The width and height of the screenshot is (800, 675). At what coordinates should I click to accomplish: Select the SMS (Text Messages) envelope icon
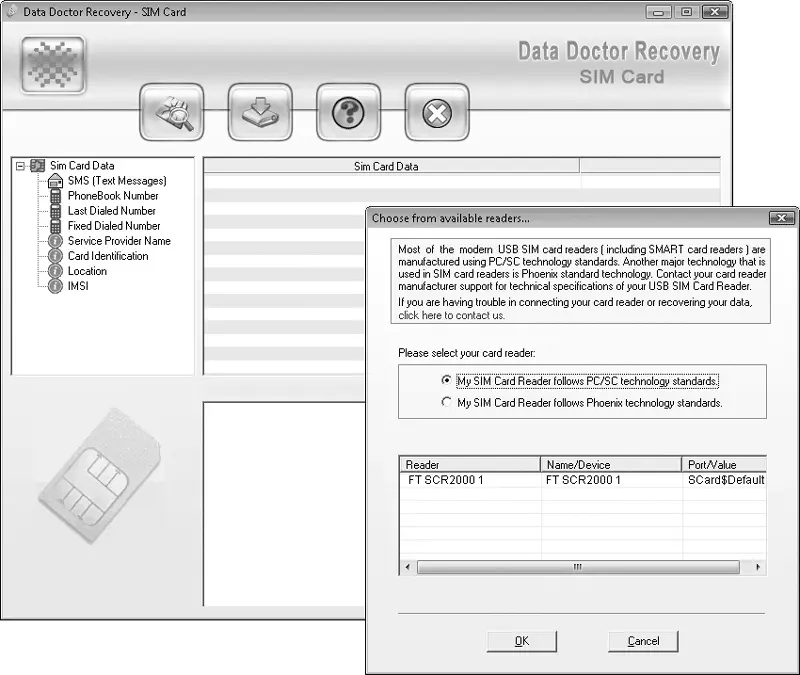point(56,181)
